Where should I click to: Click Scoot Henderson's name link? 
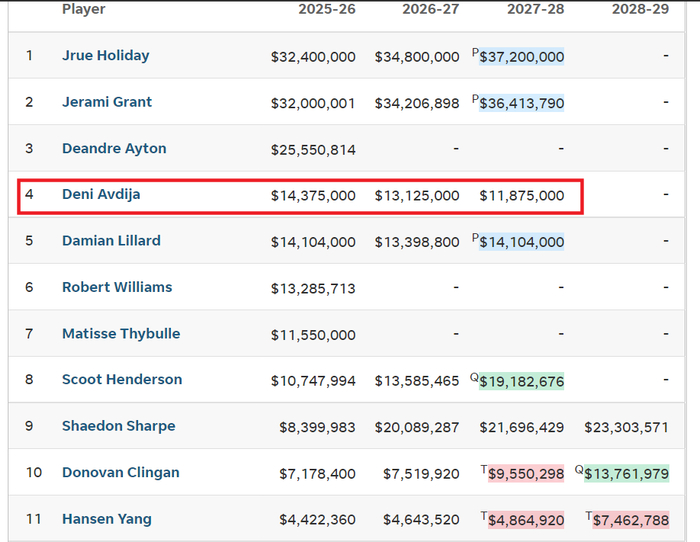(122, 380)
